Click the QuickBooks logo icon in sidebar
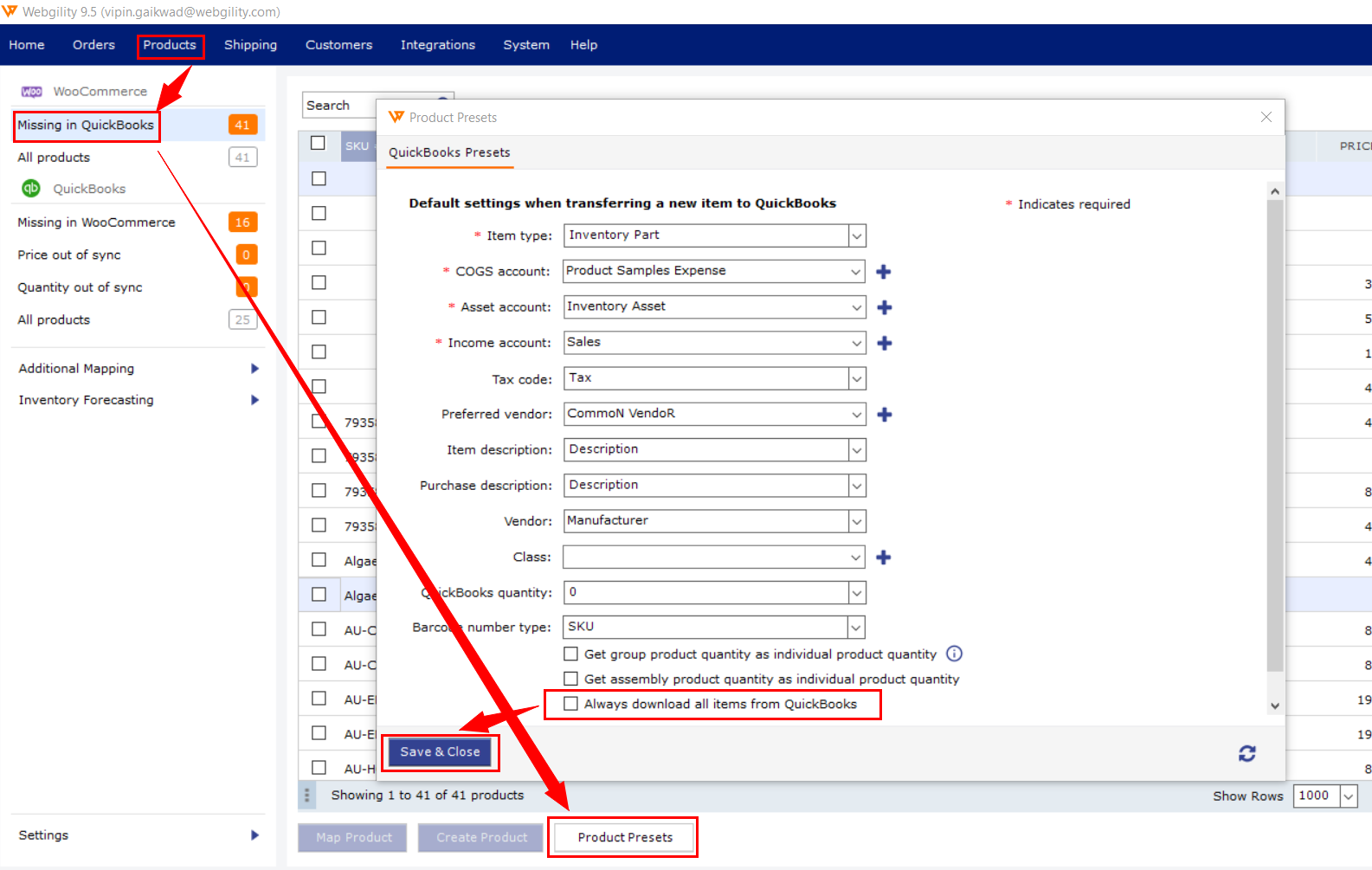This screenshot has height=870, width=1372. click(x=31, y=188)
